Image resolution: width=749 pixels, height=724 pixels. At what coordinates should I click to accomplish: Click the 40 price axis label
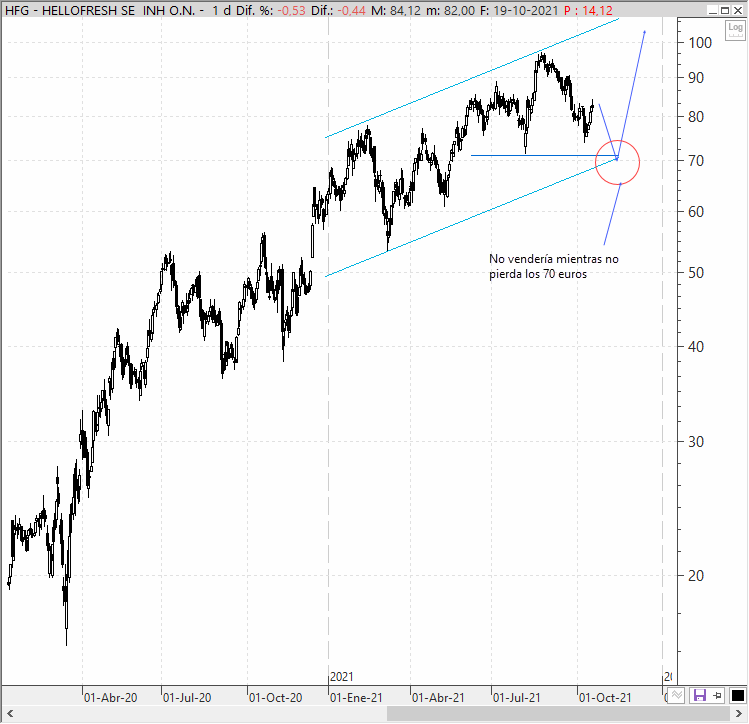696,347
